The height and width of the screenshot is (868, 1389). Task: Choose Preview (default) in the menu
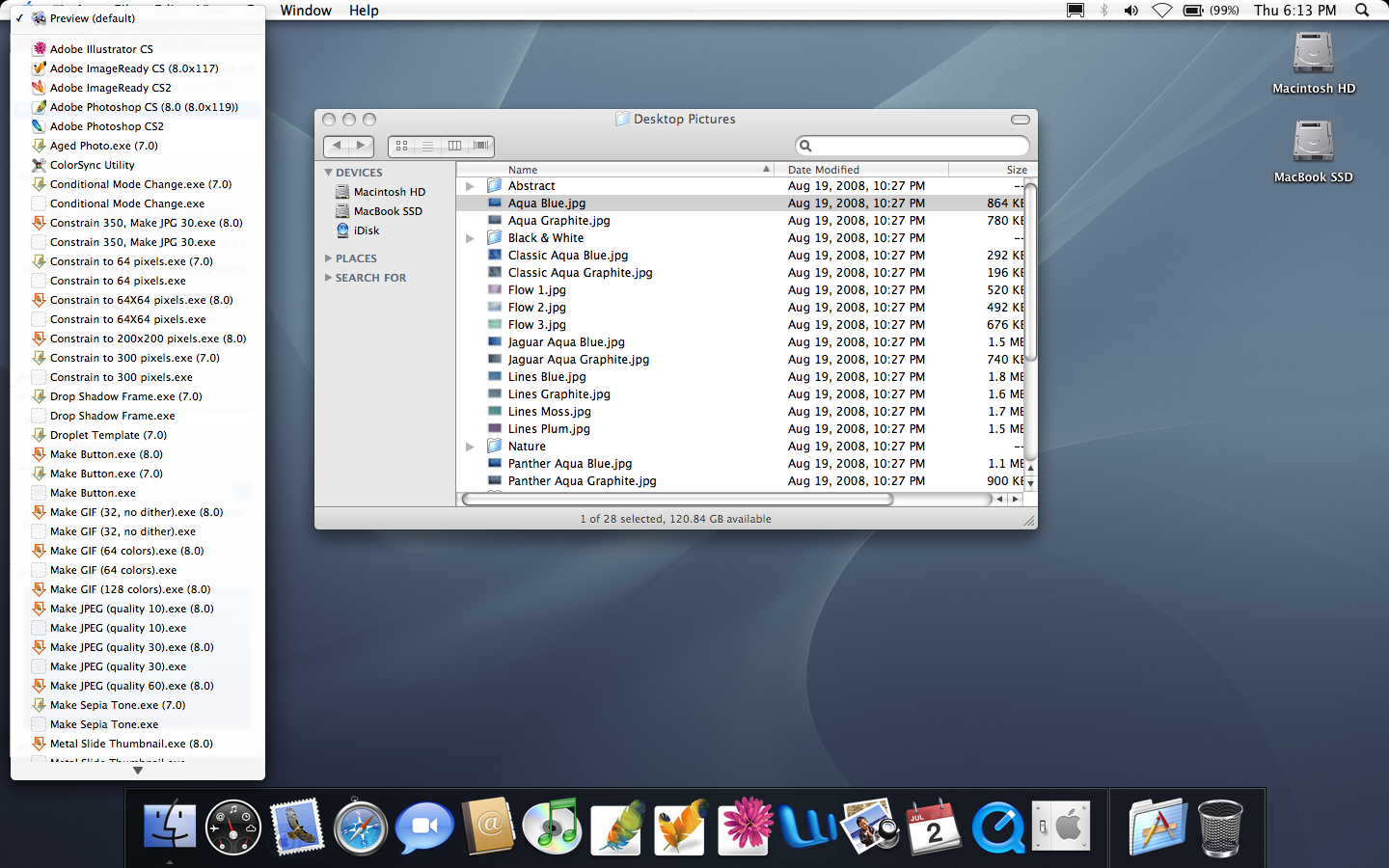click(x=138, y=18)
